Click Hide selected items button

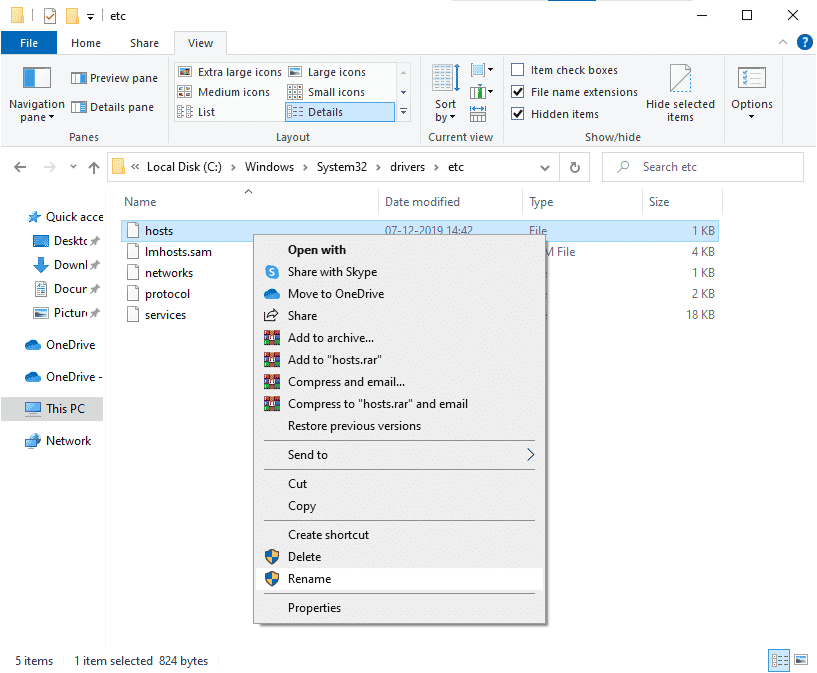680,94
